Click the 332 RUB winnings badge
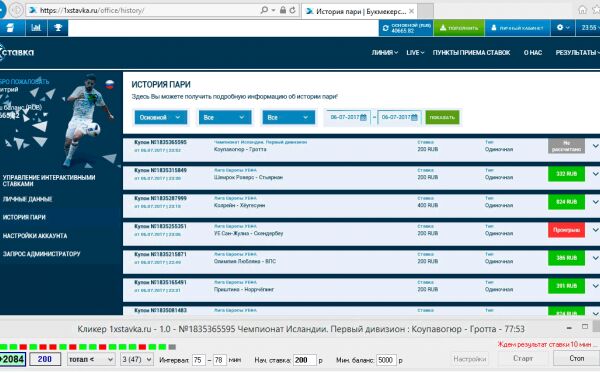 coord(566,174)
